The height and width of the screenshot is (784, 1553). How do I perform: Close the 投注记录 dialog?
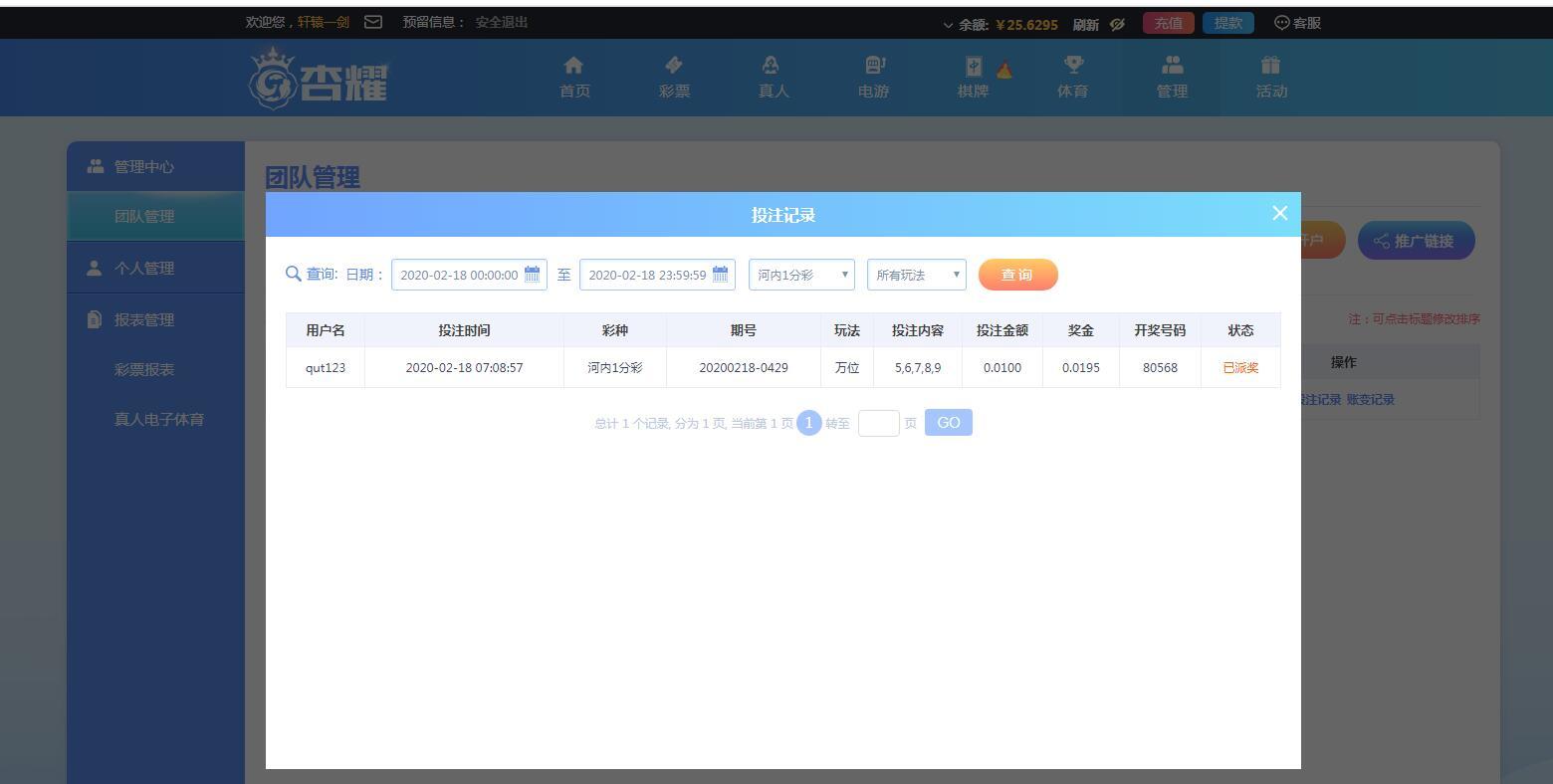[1280, 213]
